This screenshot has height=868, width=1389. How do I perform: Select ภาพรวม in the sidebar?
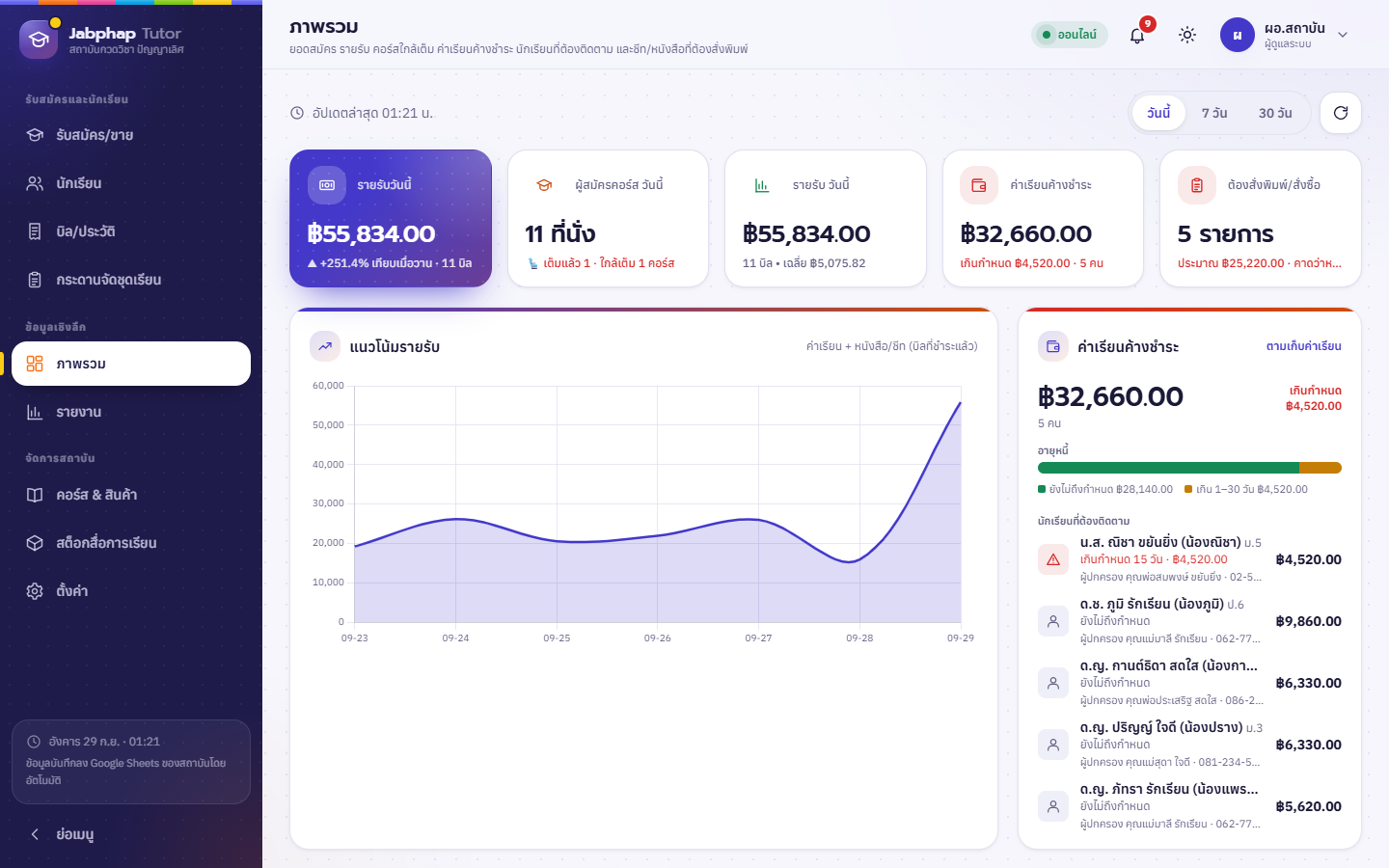131,364
